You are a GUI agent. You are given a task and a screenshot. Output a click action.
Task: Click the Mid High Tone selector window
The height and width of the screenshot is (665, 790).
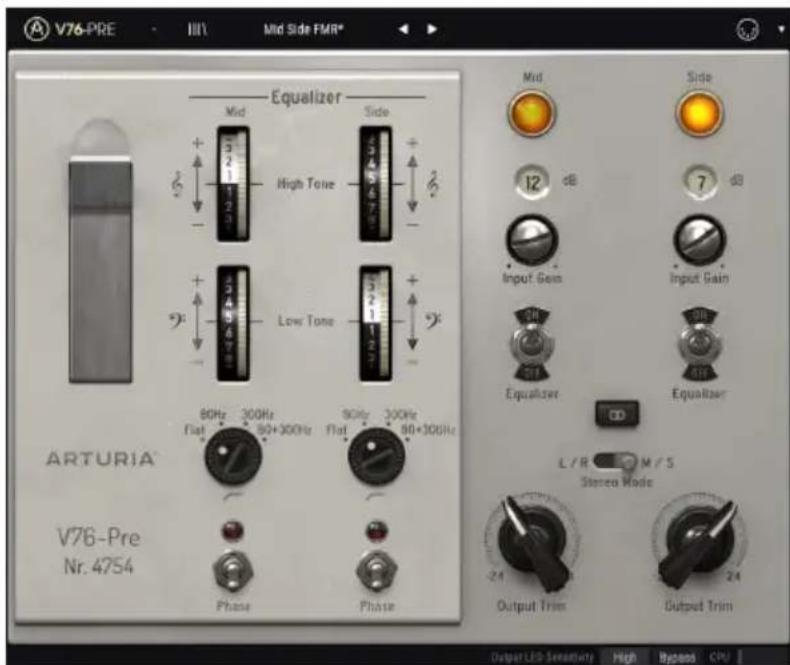click(x=233, y=184)
